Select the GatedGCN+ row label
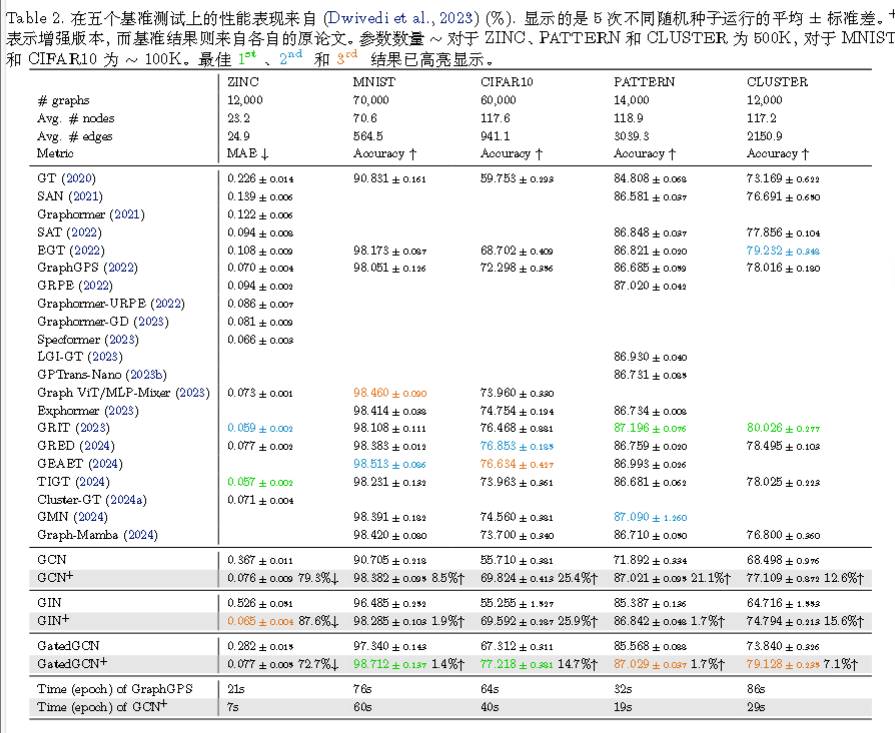 [x=72, y=662]
